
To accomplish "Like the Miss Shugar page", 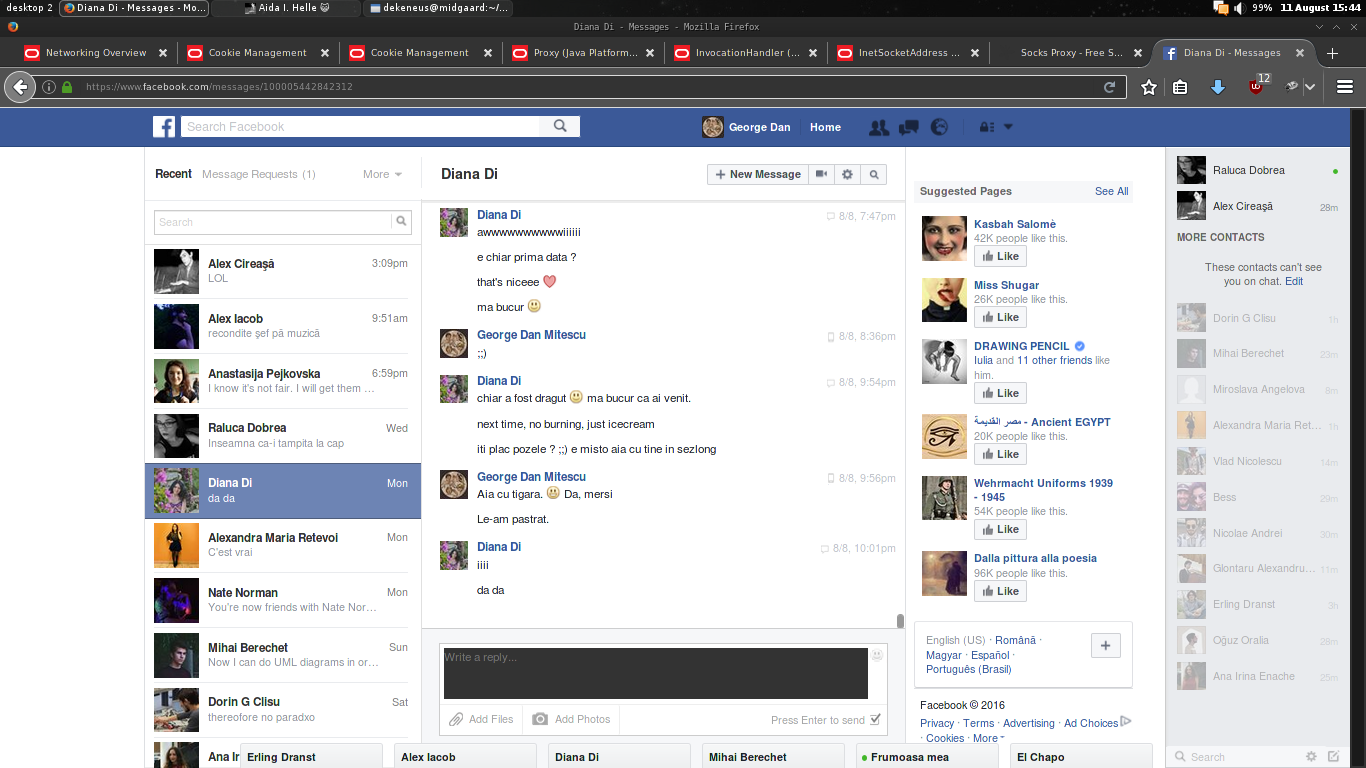I will pyautogui.click(x=1000, y=317).
